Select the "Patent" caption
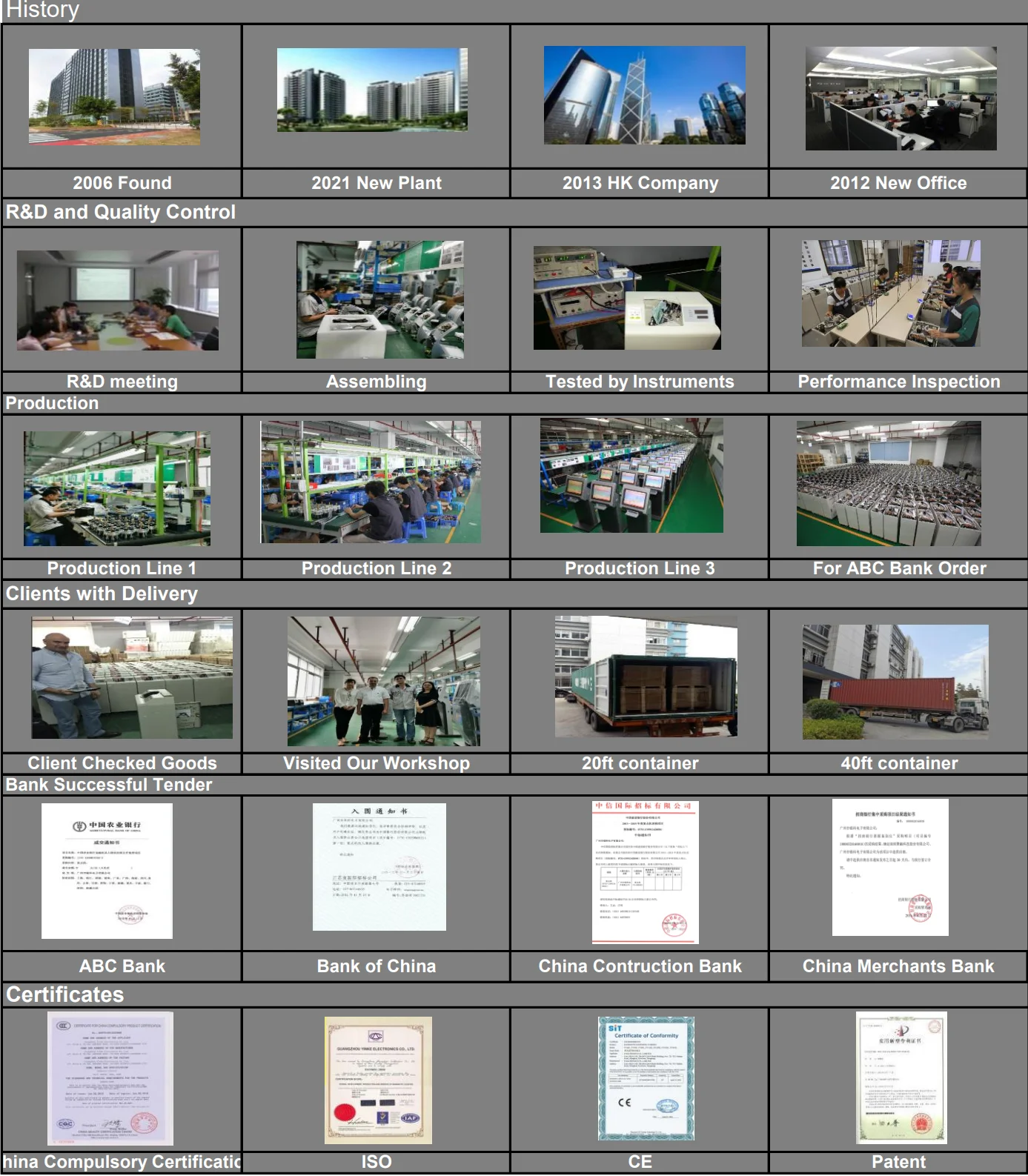The width and height of the screenshot is (1028, 1176). [899, 1162]
